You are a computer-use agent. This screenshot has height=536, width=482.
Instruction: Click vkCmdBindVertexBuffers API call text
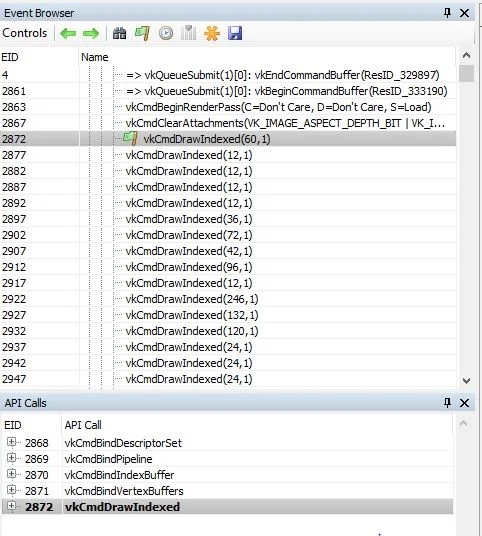pyautogui.click(x=124, y=491)
